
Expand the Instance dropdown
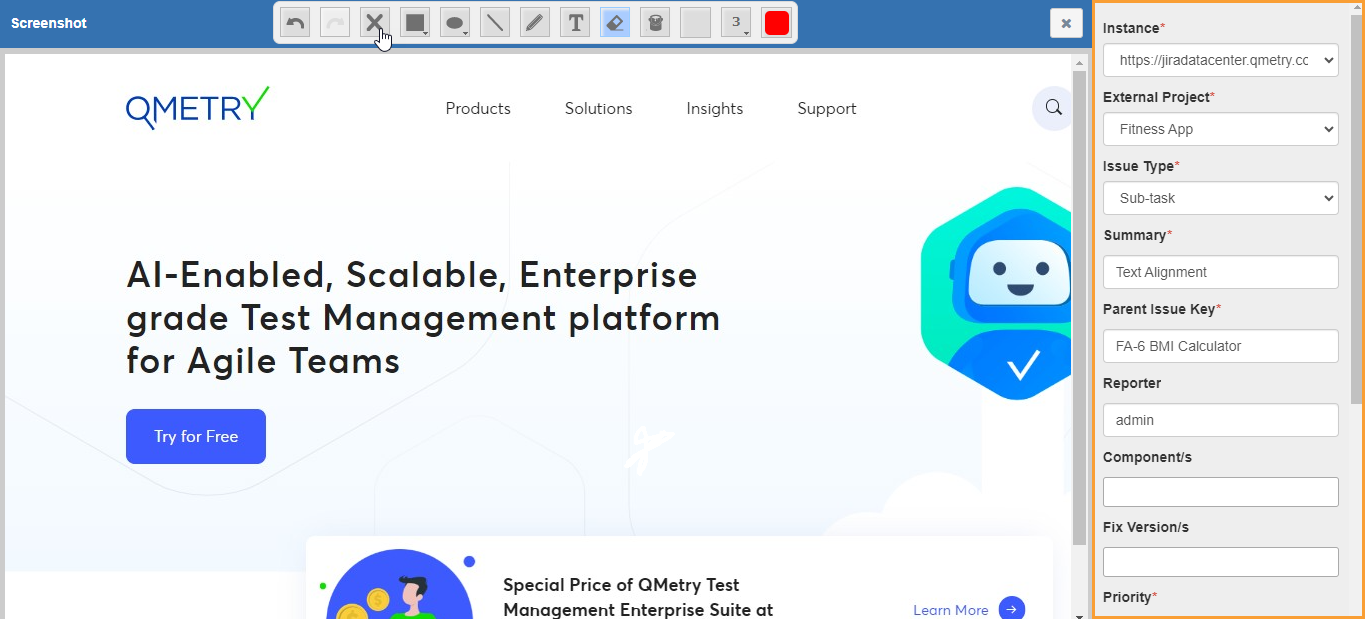point(1220,60)
